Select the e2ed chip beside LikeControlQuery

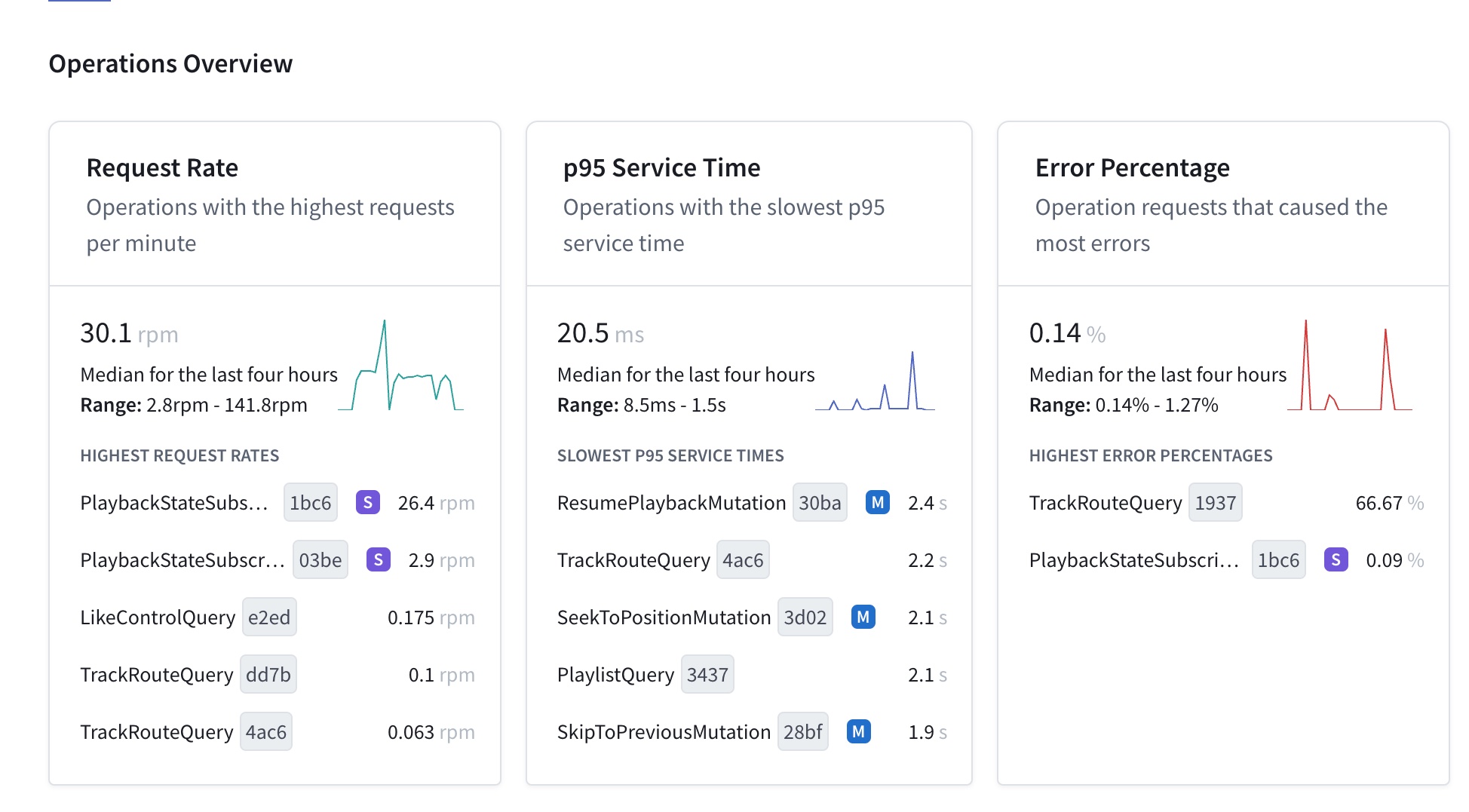pyautogui.click(x=269, y=617)
